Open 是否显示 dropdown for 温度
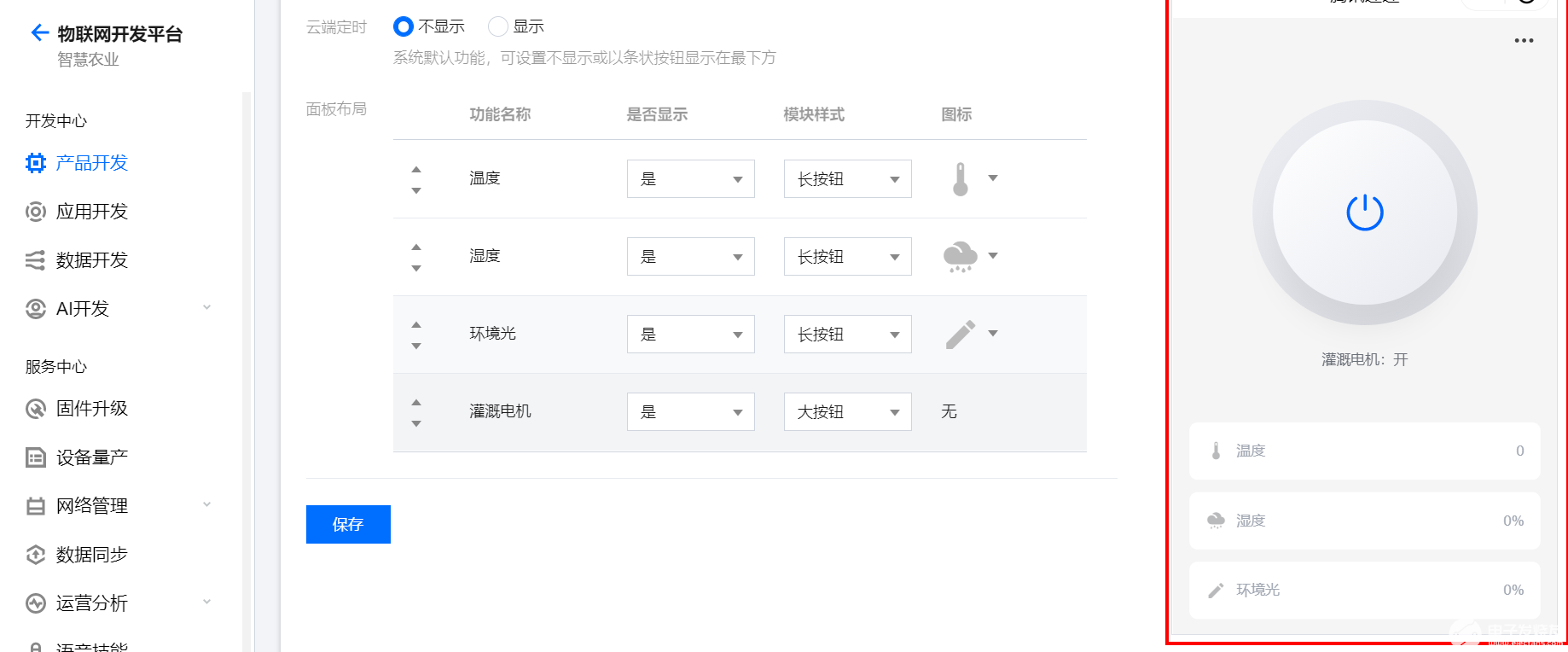The width and height of the screenshot is (1568, 652). pyautogui.click(x=691, y=179)
